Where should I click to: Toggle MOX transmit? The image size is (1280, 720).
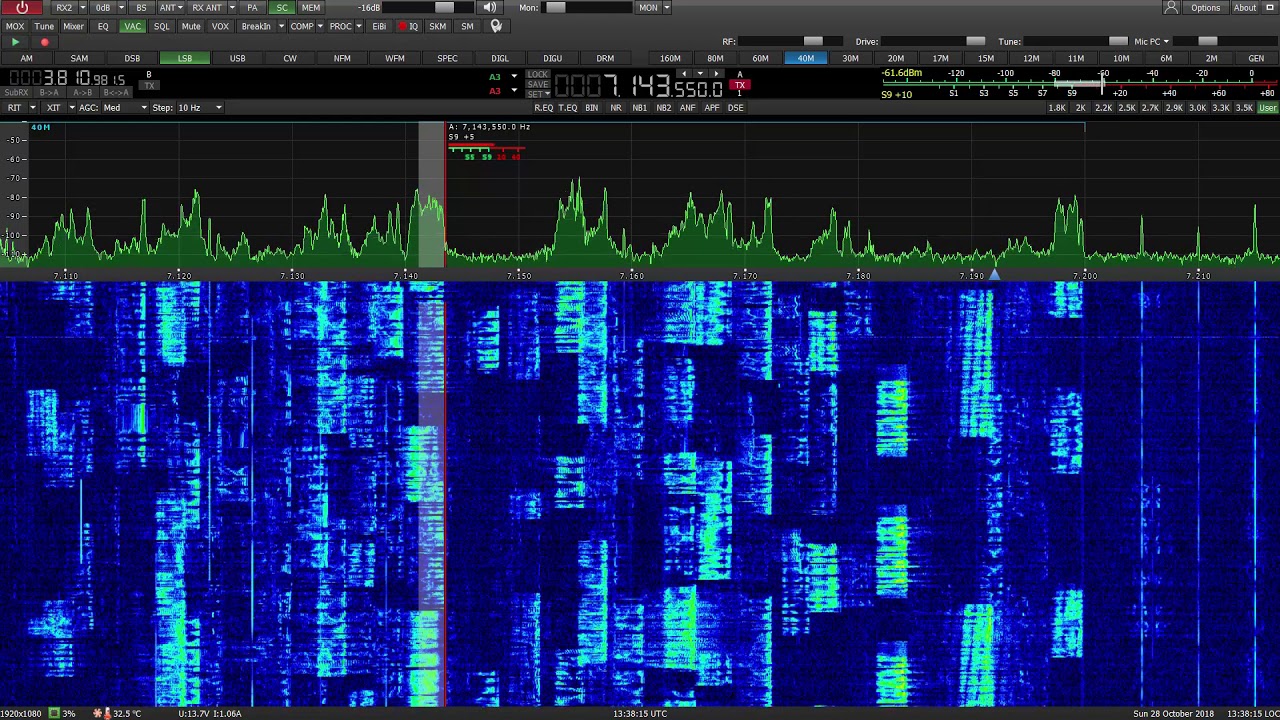pos(15,26)
